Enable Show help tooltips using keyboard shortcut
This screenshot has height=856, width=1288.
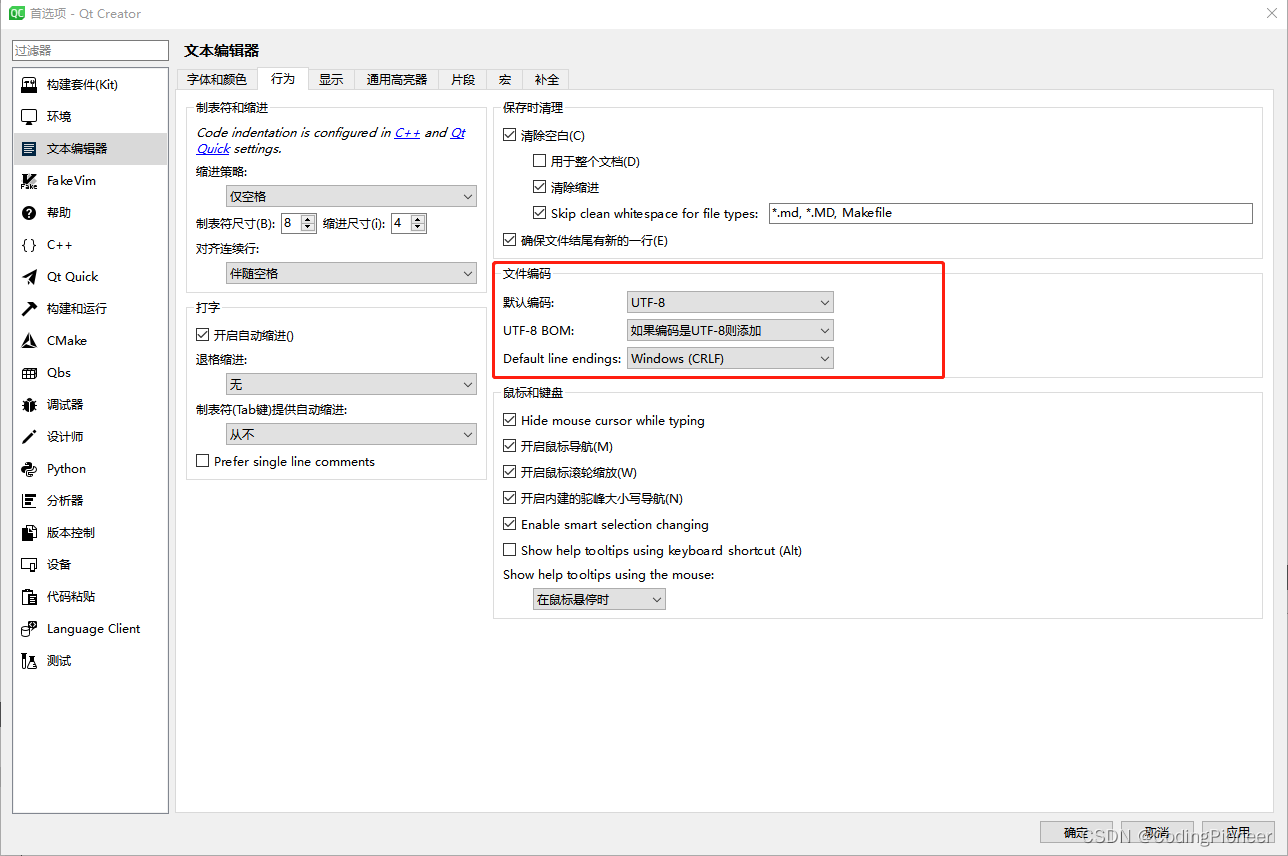(510, 550)
